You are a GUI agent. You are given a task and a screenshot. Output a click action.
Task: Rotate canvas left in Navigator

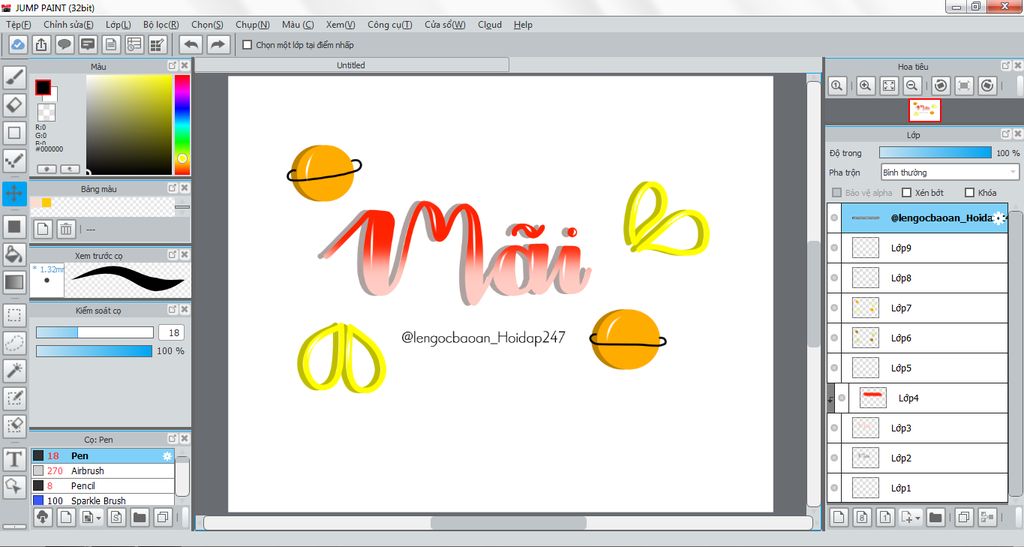(x=940, y=86)
